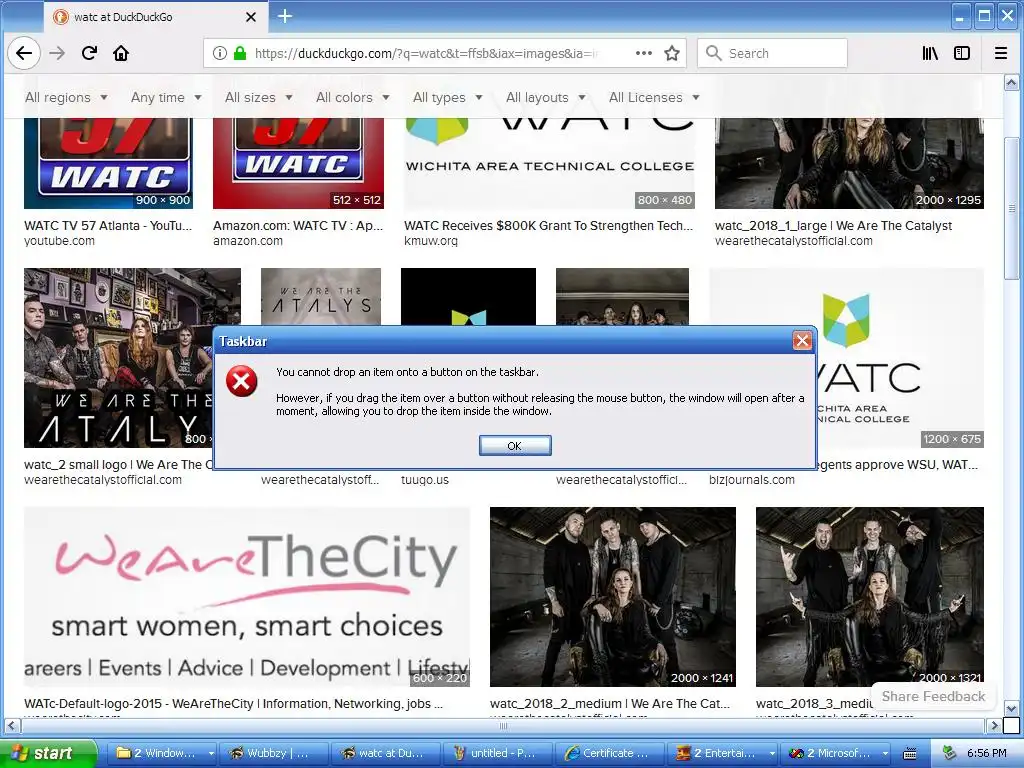Open the WATC TV 57 Atlanta thumbnail
Viewport: 1024px width, 768px height.
[x=108, y=163]
